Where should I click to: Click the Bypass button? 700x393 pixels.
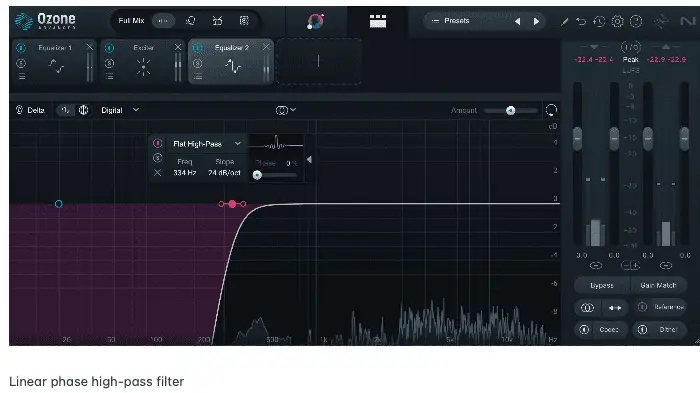click(x=601, y=285)
